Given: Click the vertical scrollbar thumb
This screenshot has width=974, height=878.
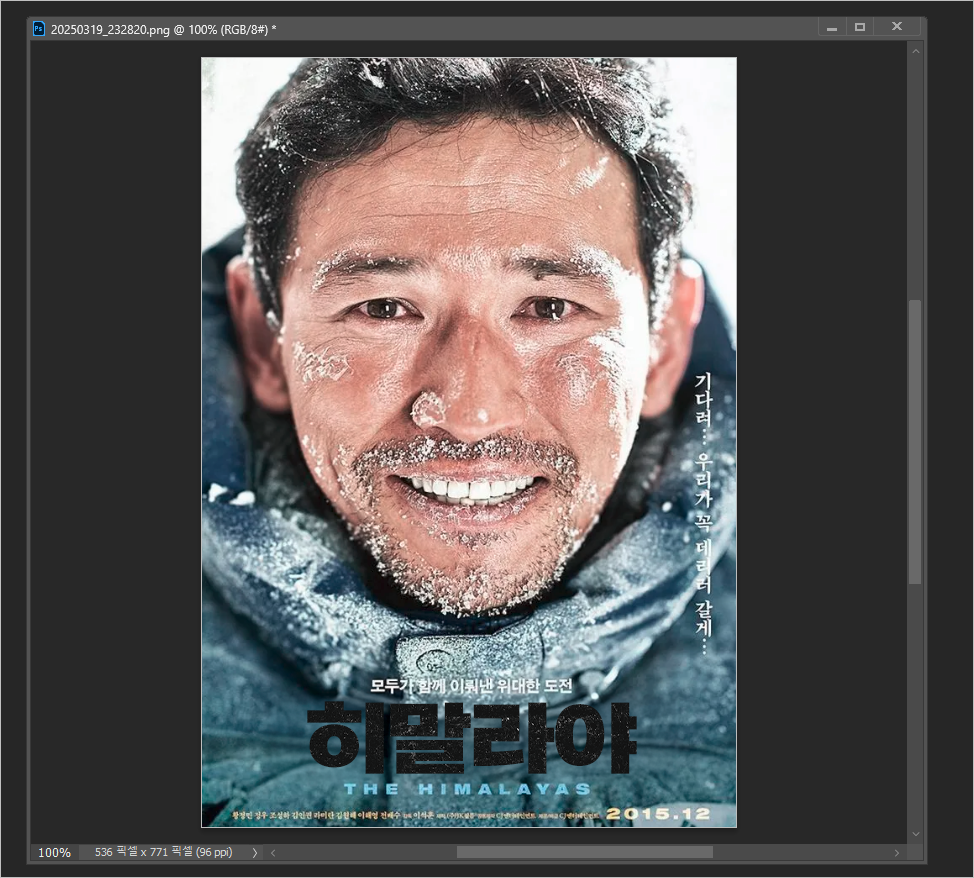Looking at the screenshot, I should coord(915,442).
